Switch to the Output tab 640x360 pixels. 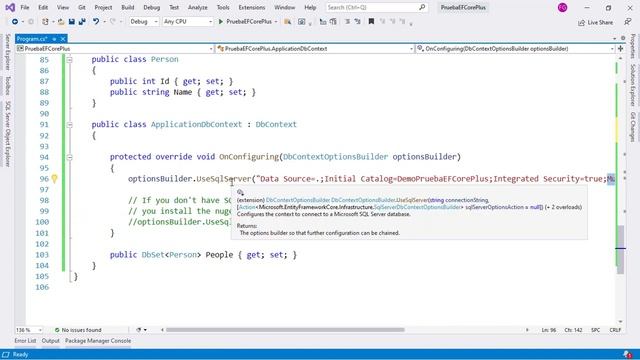coord(51,341)
